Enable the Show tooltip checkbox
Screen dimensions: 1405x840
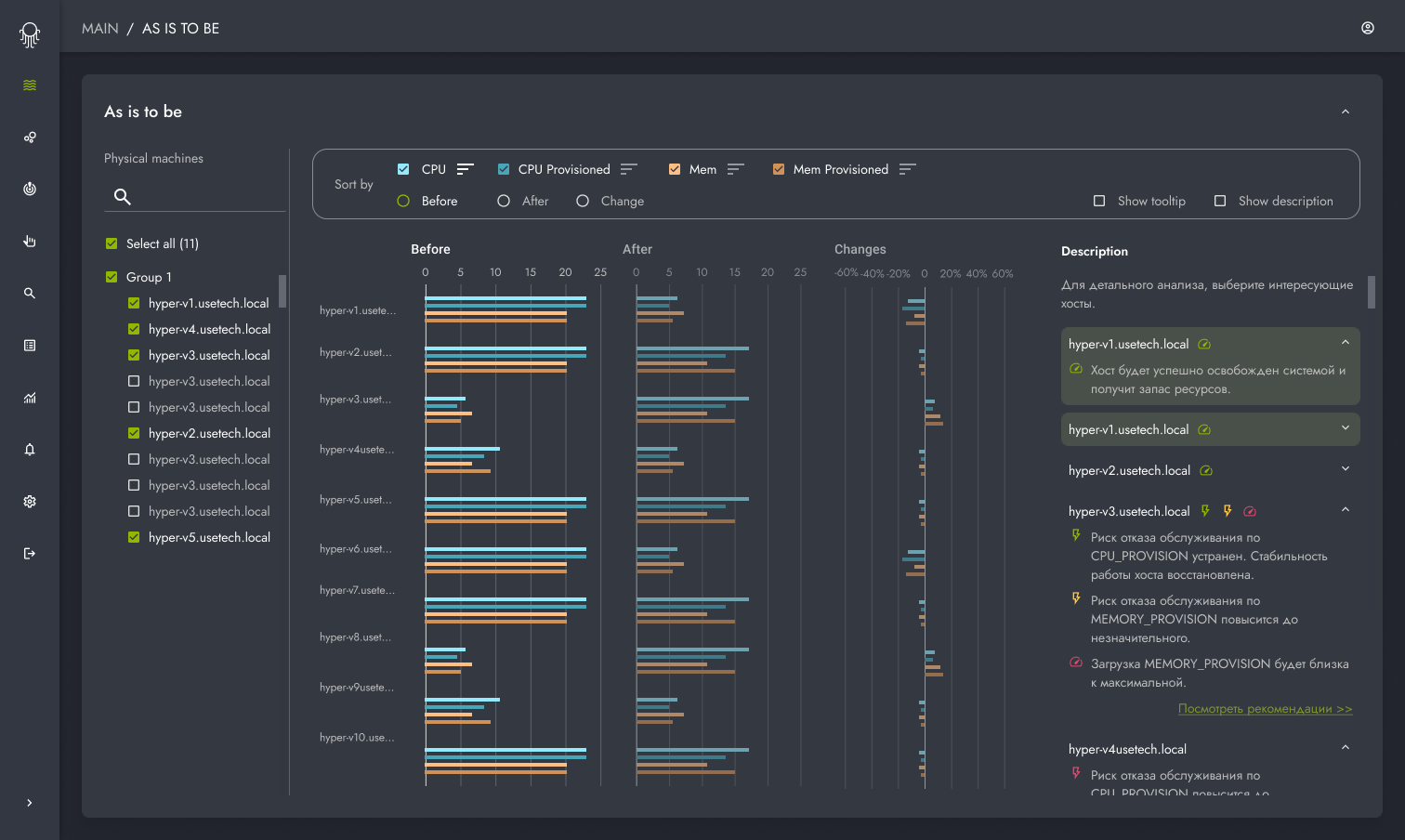pos(1099,201)
